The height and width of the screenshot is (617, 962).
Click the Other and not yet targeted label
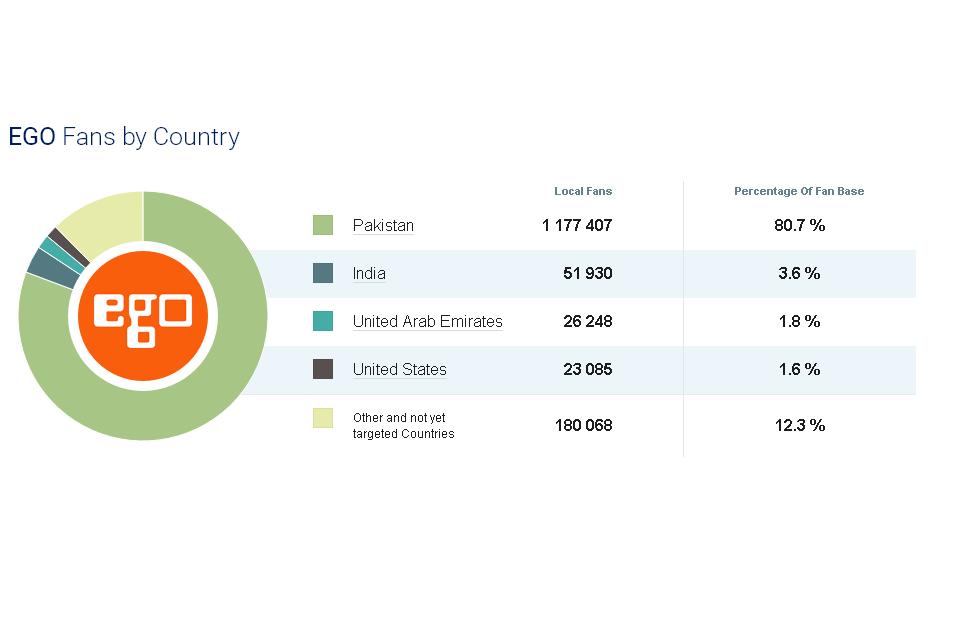pyautogui.click(x=403, y=426)
